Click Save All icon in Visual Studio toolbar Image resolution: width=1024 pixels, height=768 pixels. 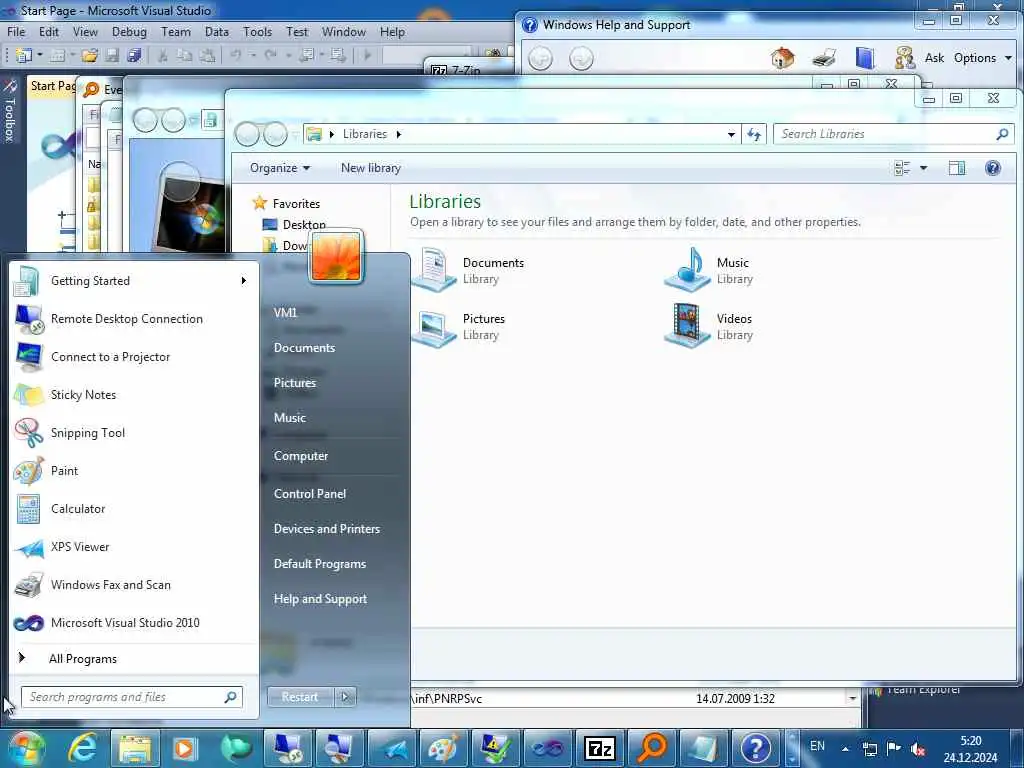pyautogui.click(x=135, y=56)
